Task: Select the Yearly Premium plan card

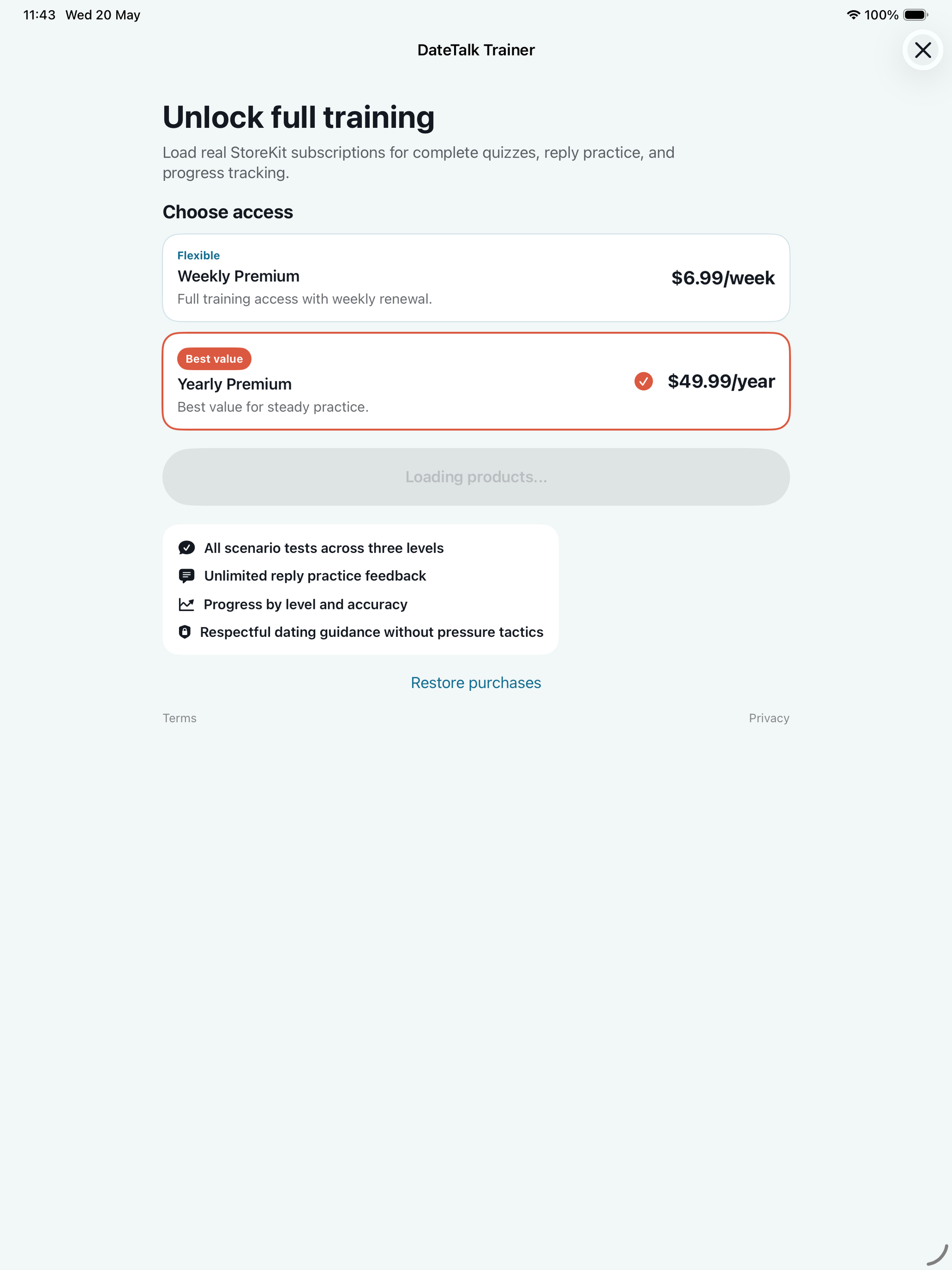Action: (476, 381)
